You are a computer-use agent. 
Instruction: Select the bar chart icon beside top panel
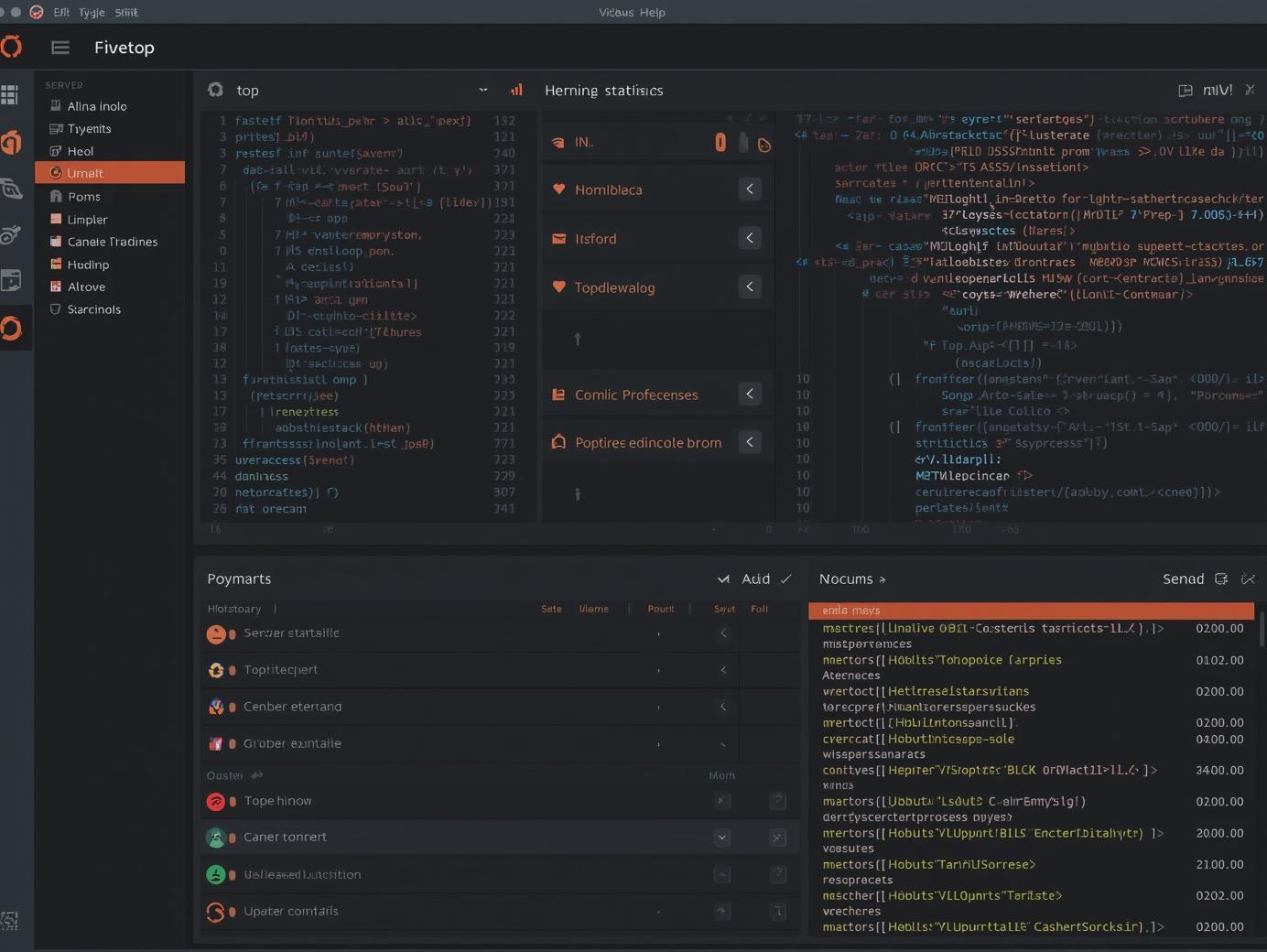click(x=516, y=91)
